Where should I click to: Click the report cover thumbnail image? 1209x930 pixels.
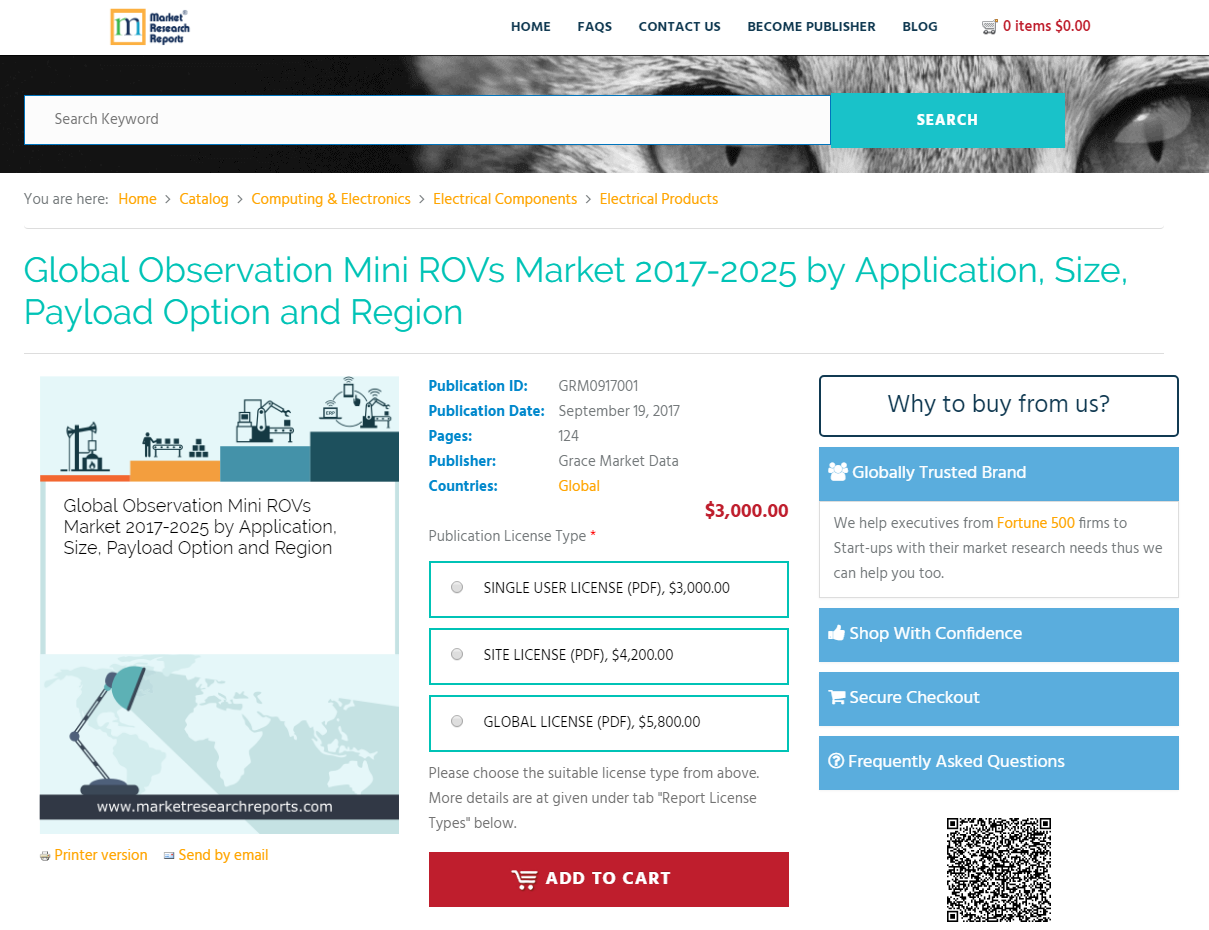219,605
